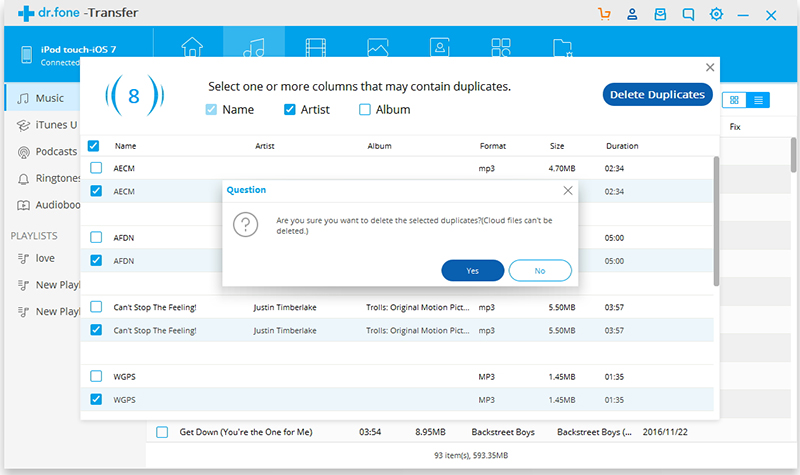
Task: Open the Explorer folder tab icon
Action: coord(563,47)
